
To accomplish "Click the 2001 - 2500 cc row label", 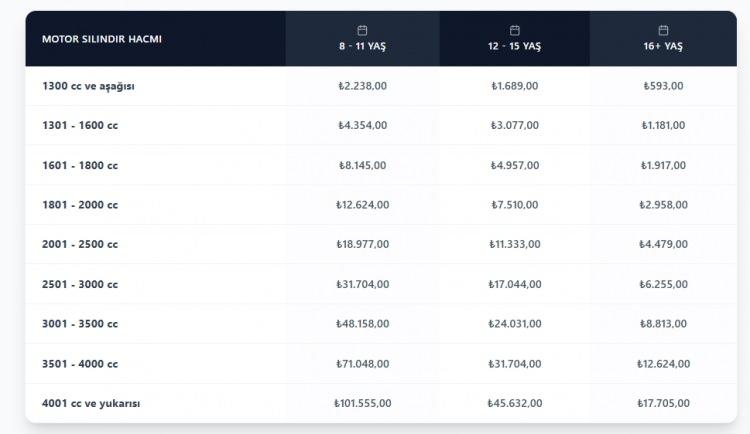I will tap(80, 244).
